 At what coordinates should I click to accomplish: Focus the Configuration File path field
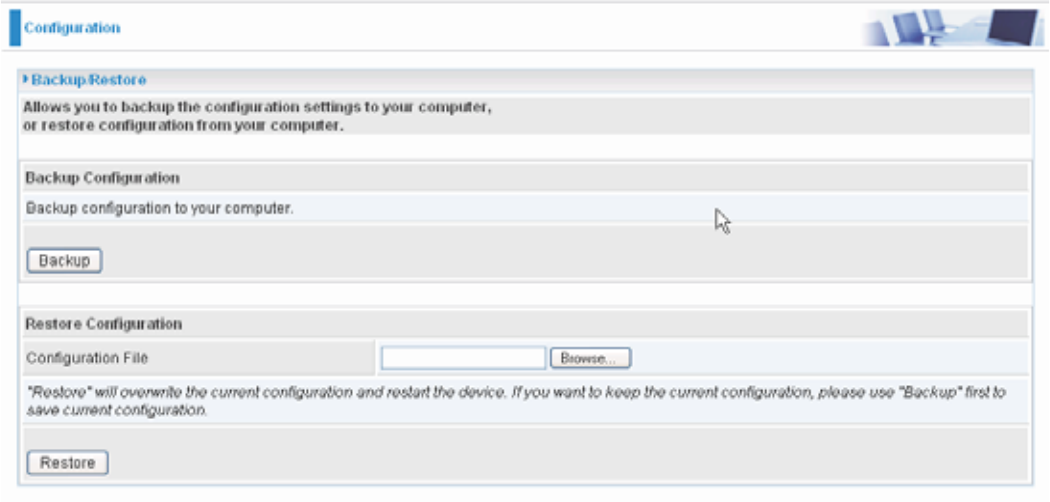(463, 358)
